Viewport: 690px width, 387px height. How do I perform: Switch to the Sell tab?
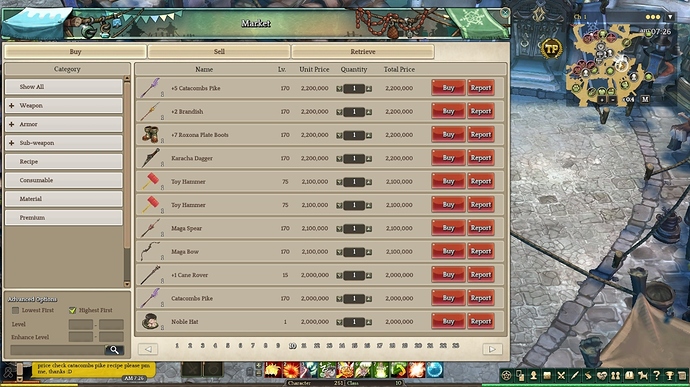coord(219,52)
